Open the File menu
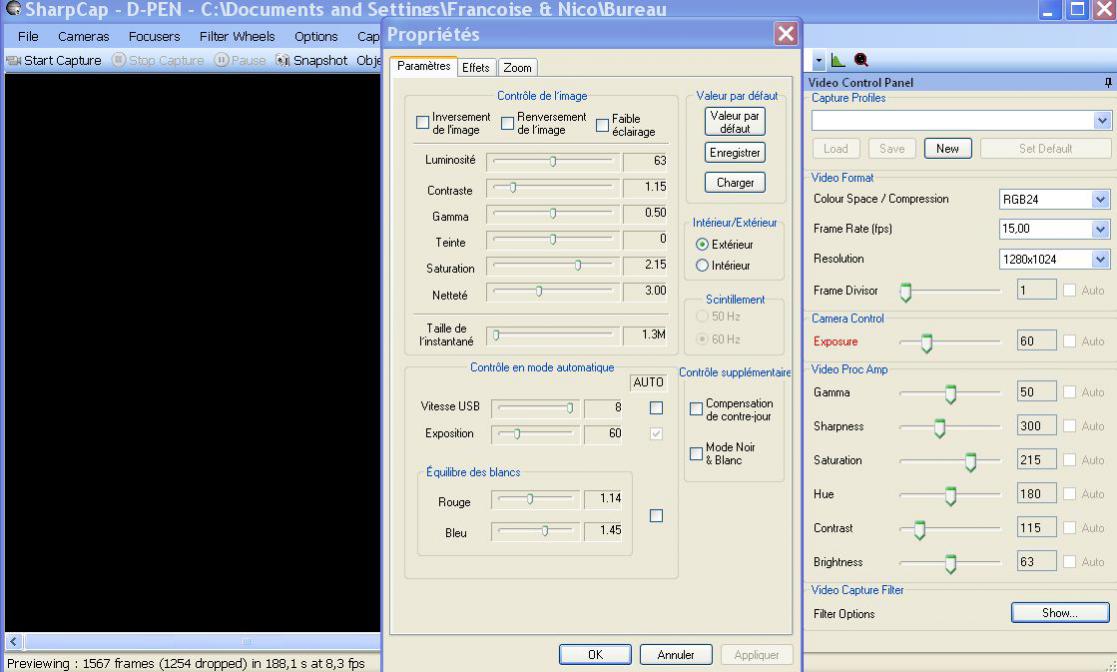1117x672 pixels. coord(28,36)
